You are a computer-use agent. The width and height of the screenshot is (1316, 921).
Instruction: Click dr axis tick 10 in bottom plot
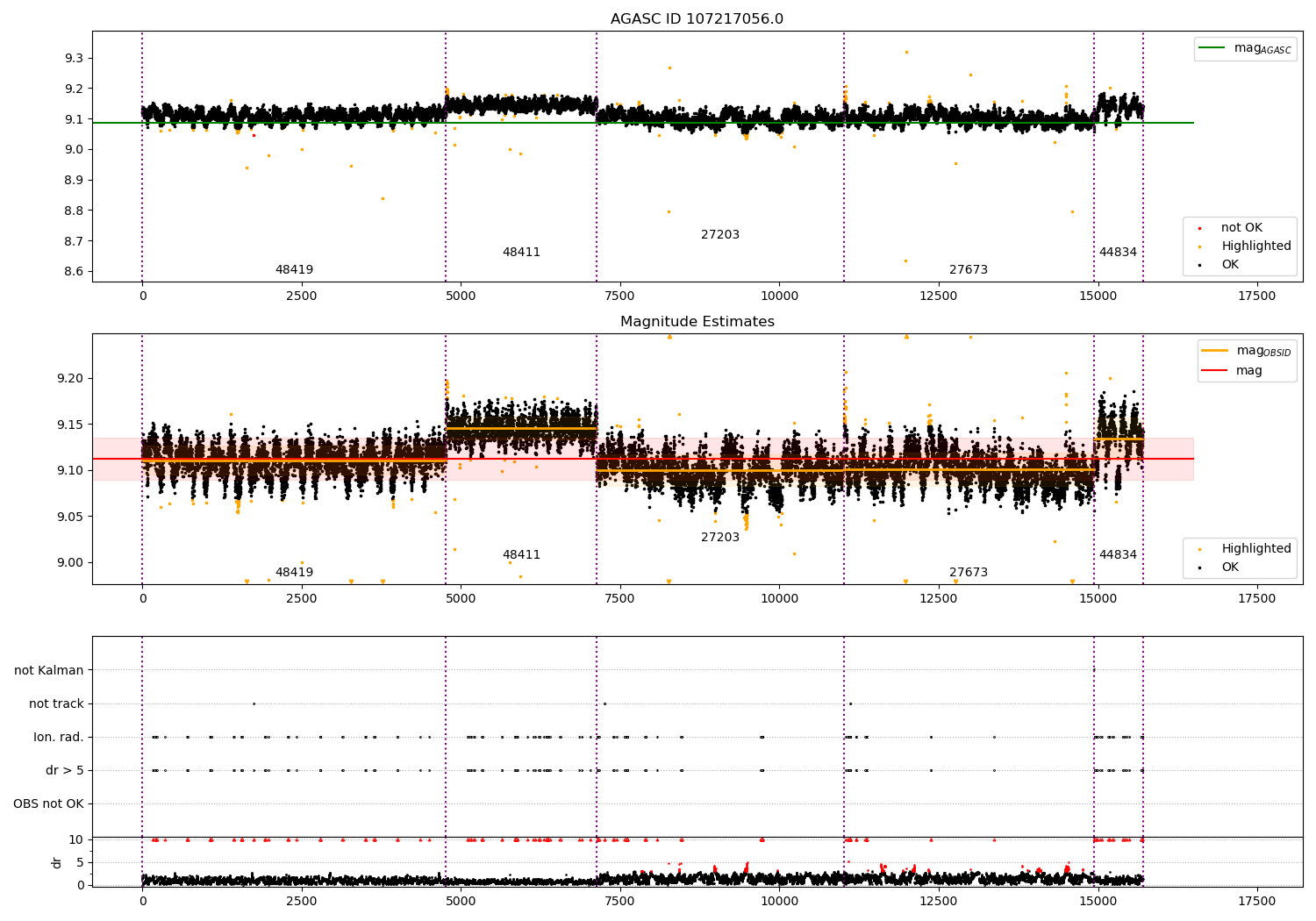pos(76,840)
